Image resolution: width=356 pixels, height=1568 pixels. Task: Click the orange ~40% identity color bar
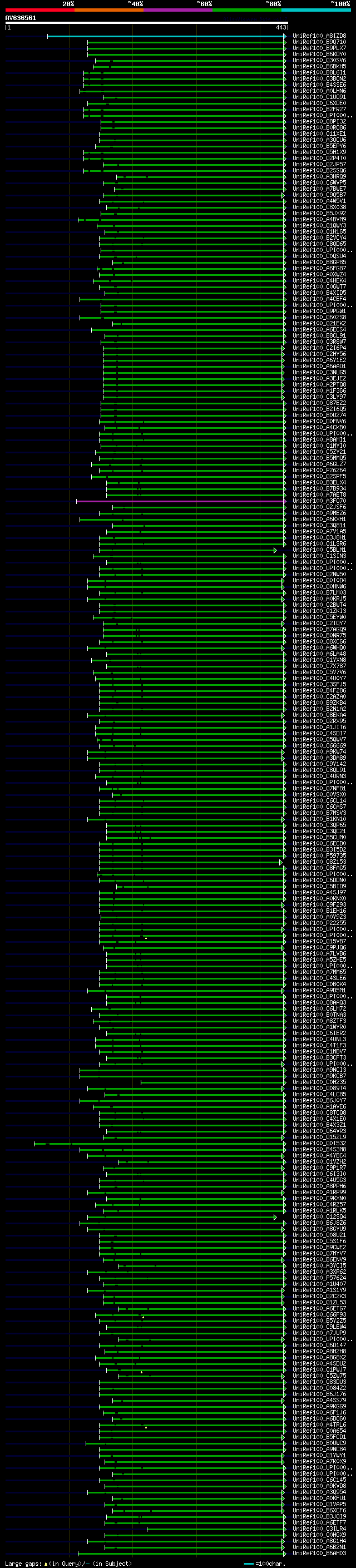point(109,11)
